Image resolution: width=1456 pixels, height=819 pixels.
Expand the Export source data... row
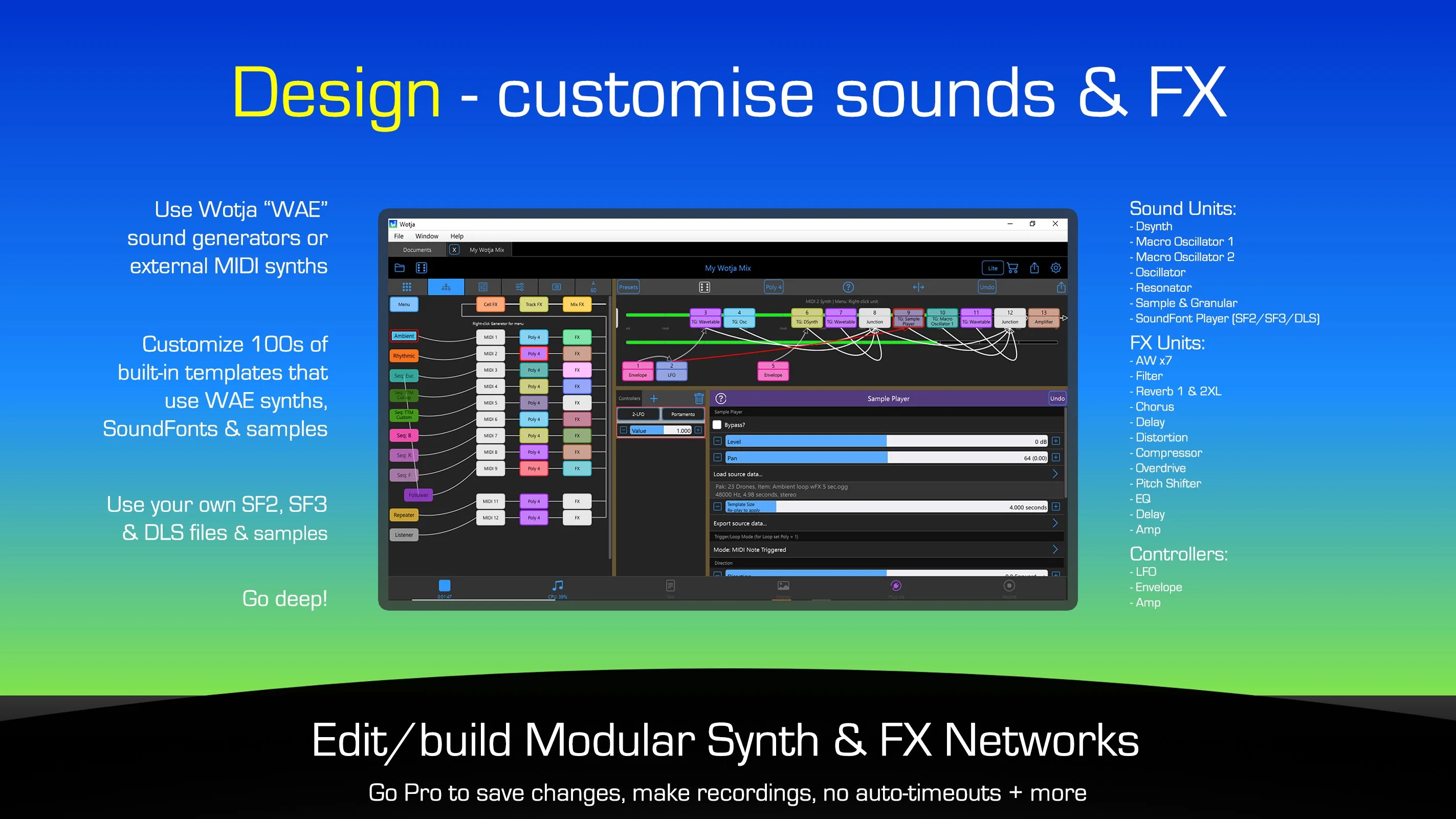click(886, 523)
